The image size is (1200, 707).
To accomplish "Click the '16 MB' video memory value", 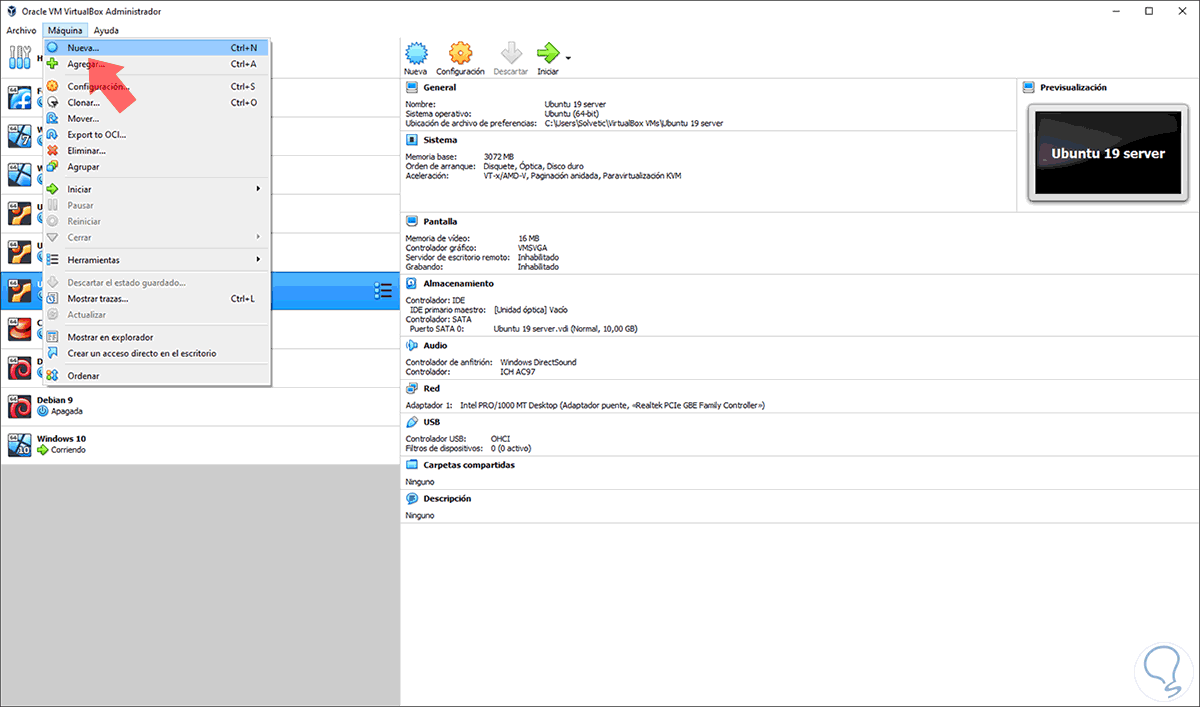I will click(x=528, y=238).
